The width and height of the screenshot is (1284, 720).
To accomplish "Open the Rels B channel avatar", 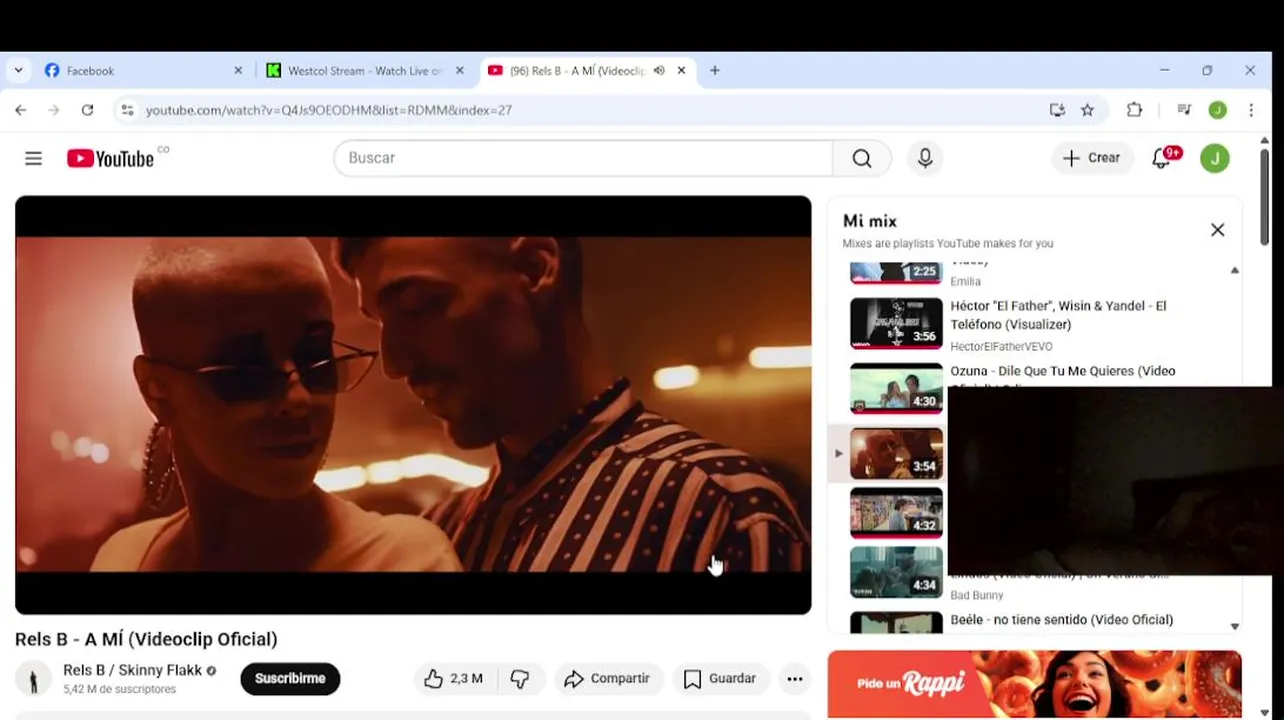I will click(x=33, y=679).
